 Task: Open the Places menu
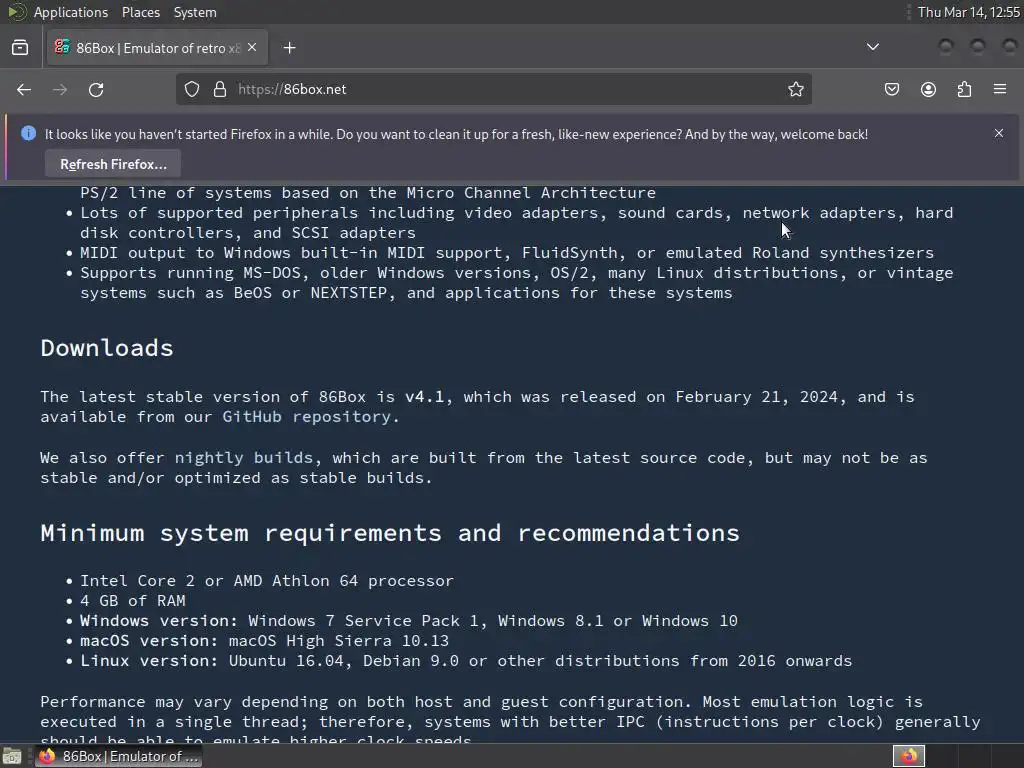pos(140,12)
